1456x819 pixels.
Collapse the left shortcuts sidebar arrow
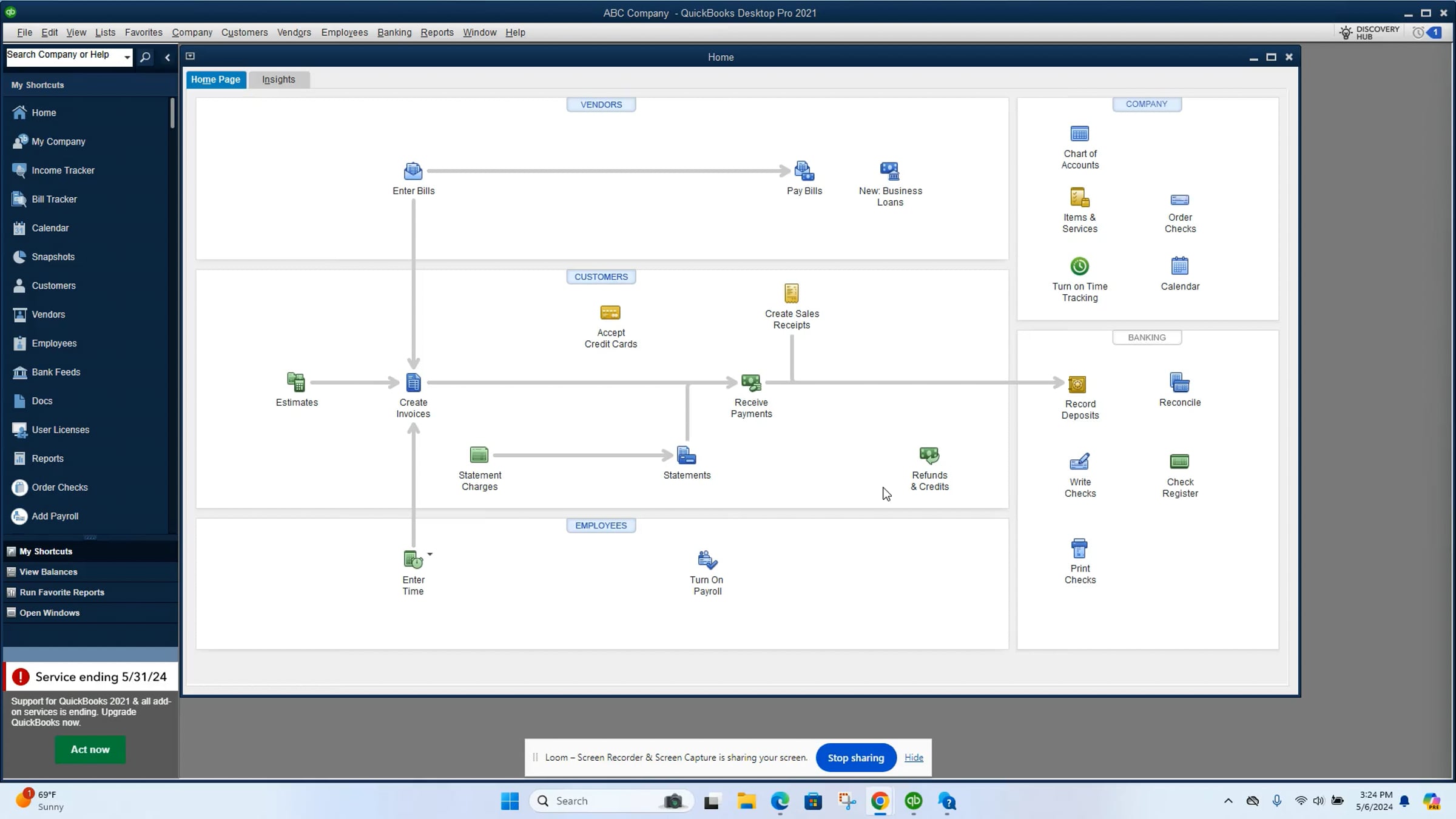pyautogui.click(x=167, y=58)
